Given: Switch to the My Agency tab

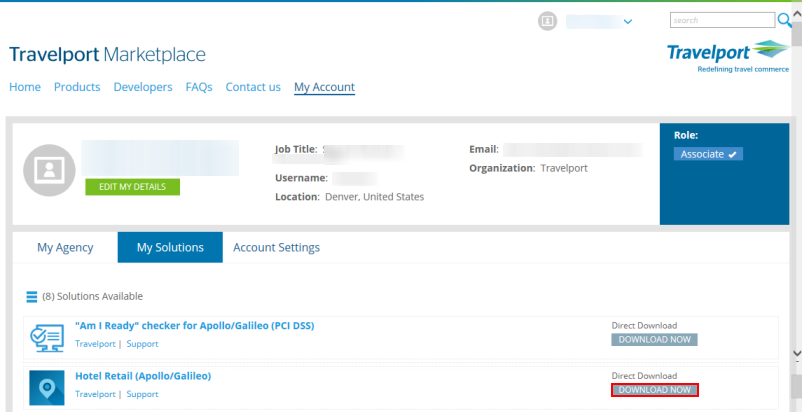Looking at the screenshot, I should tap(65, 247).
